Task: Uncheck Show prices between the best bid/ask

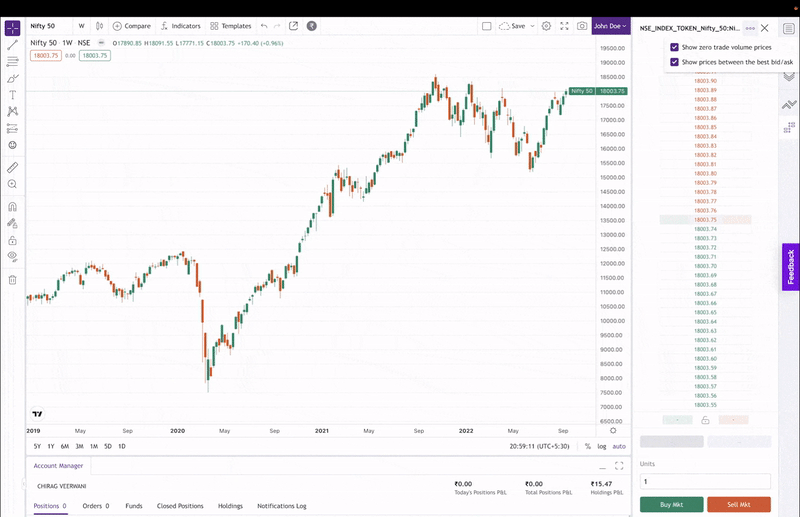Action: click(674, 62)
